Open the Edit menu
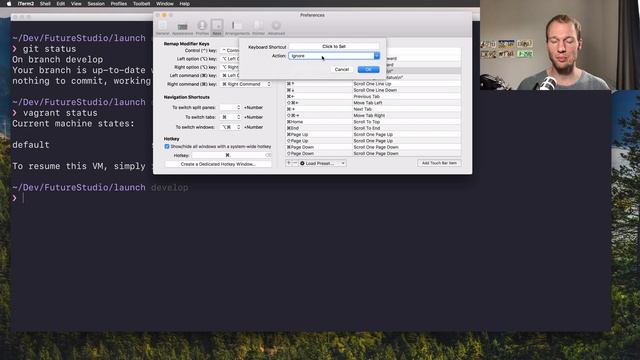640x360 pixels. tap(61, 4)
